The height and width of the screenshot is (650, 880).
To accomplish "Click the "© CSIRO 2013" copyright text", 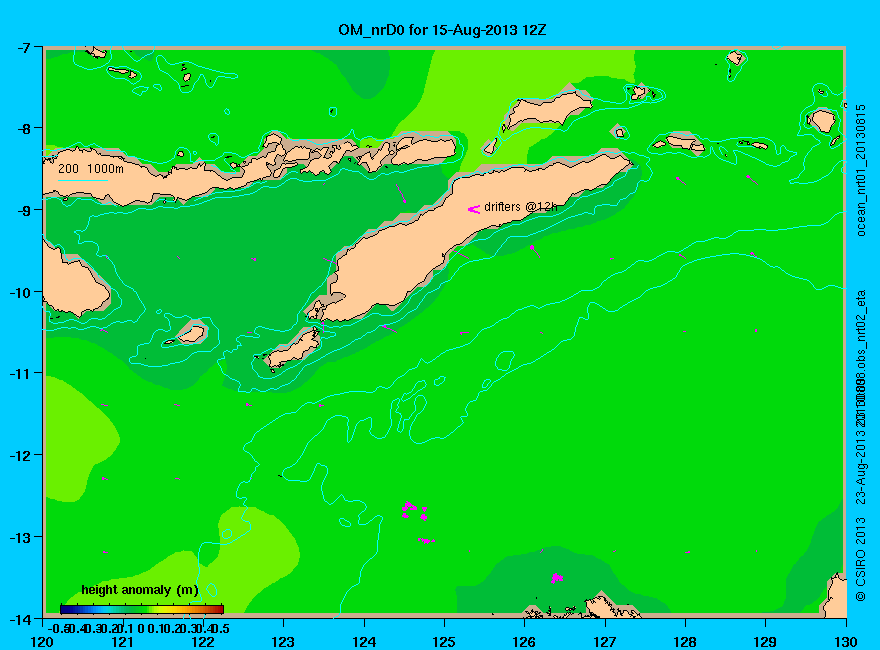I will [861, 560].
